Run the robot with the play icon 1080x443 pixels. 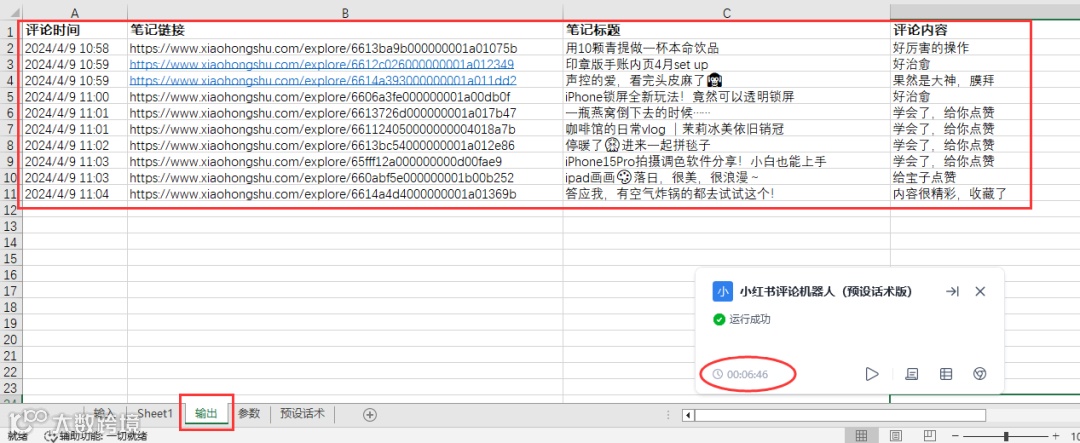coord(872,374)
